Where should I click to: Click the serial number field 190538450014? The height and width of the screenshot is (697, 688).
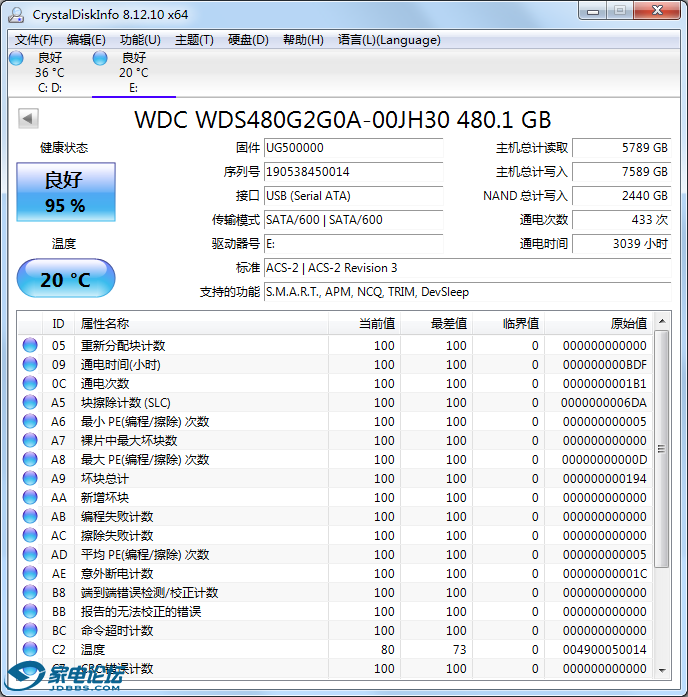coord(353,172)
